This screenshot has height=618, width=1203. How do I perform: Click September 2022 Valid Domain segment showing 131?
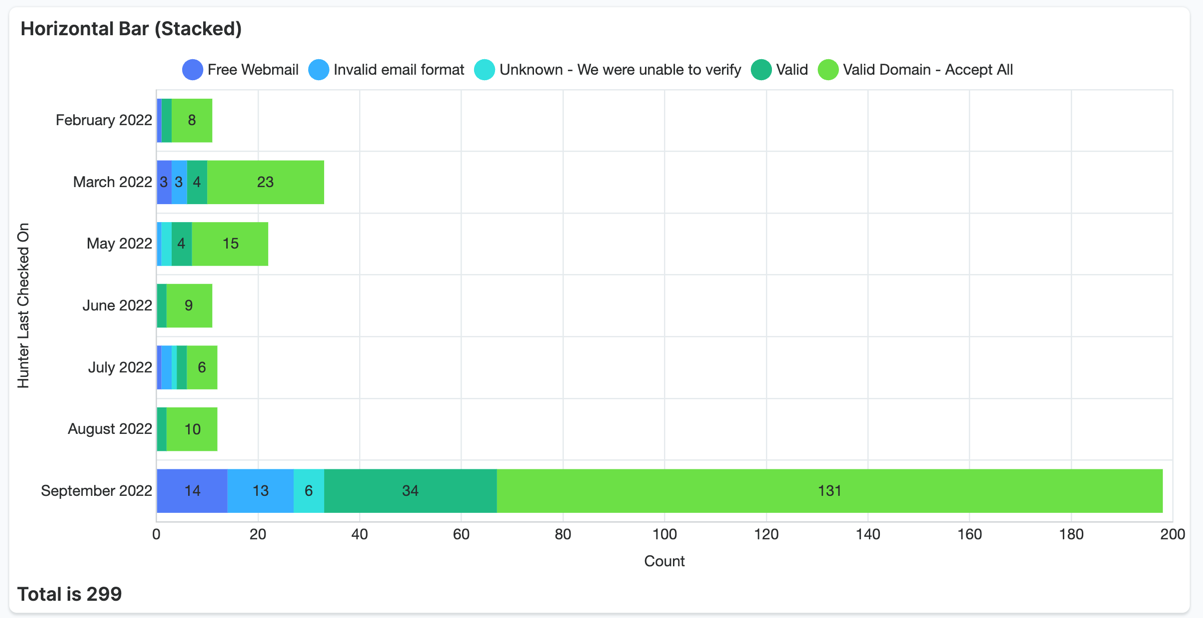pyautogui.click(x=829, y=491)
